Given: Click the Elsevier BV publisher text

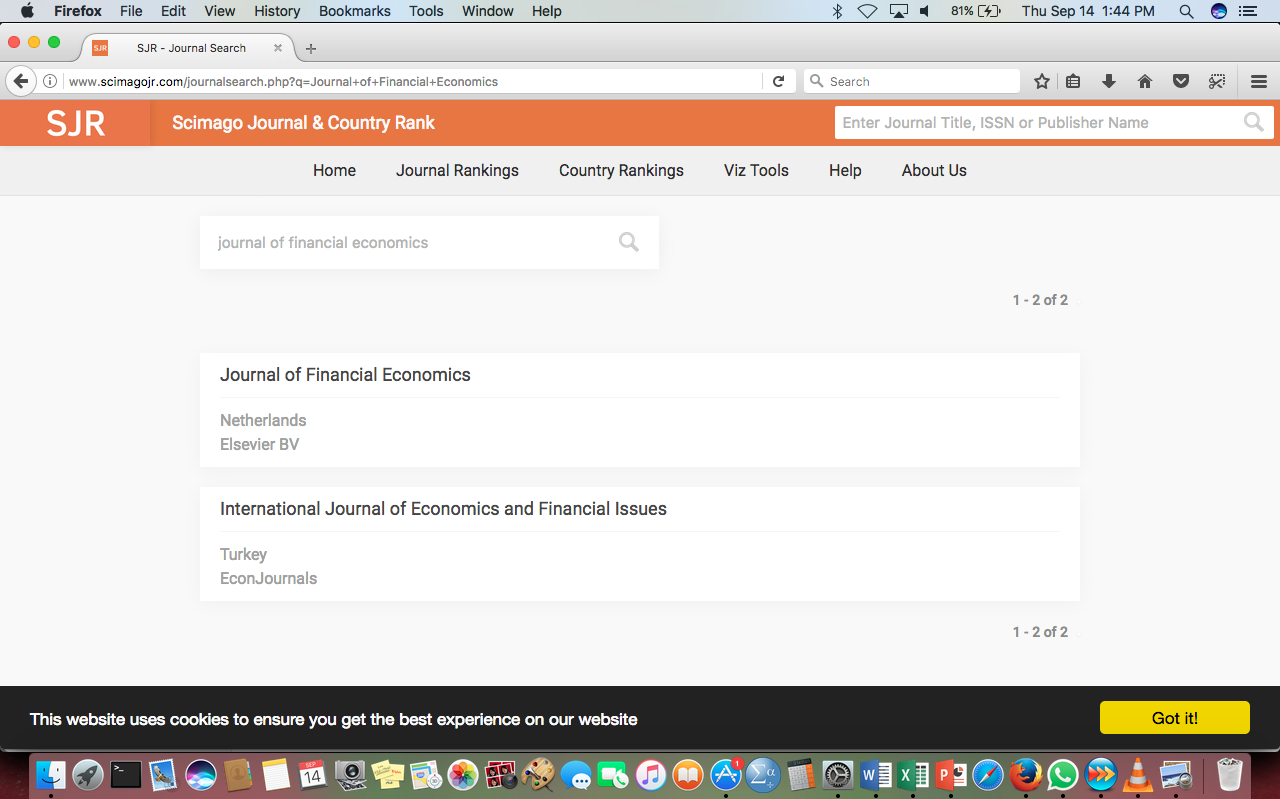Looking at the screenshot, I should [259, 444].
